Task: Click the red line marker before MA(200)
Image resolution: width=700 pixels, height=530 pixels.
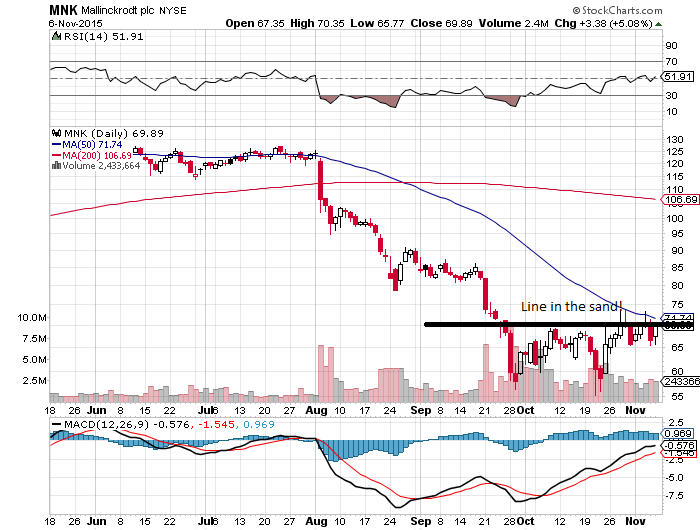Action: [57, 155]
